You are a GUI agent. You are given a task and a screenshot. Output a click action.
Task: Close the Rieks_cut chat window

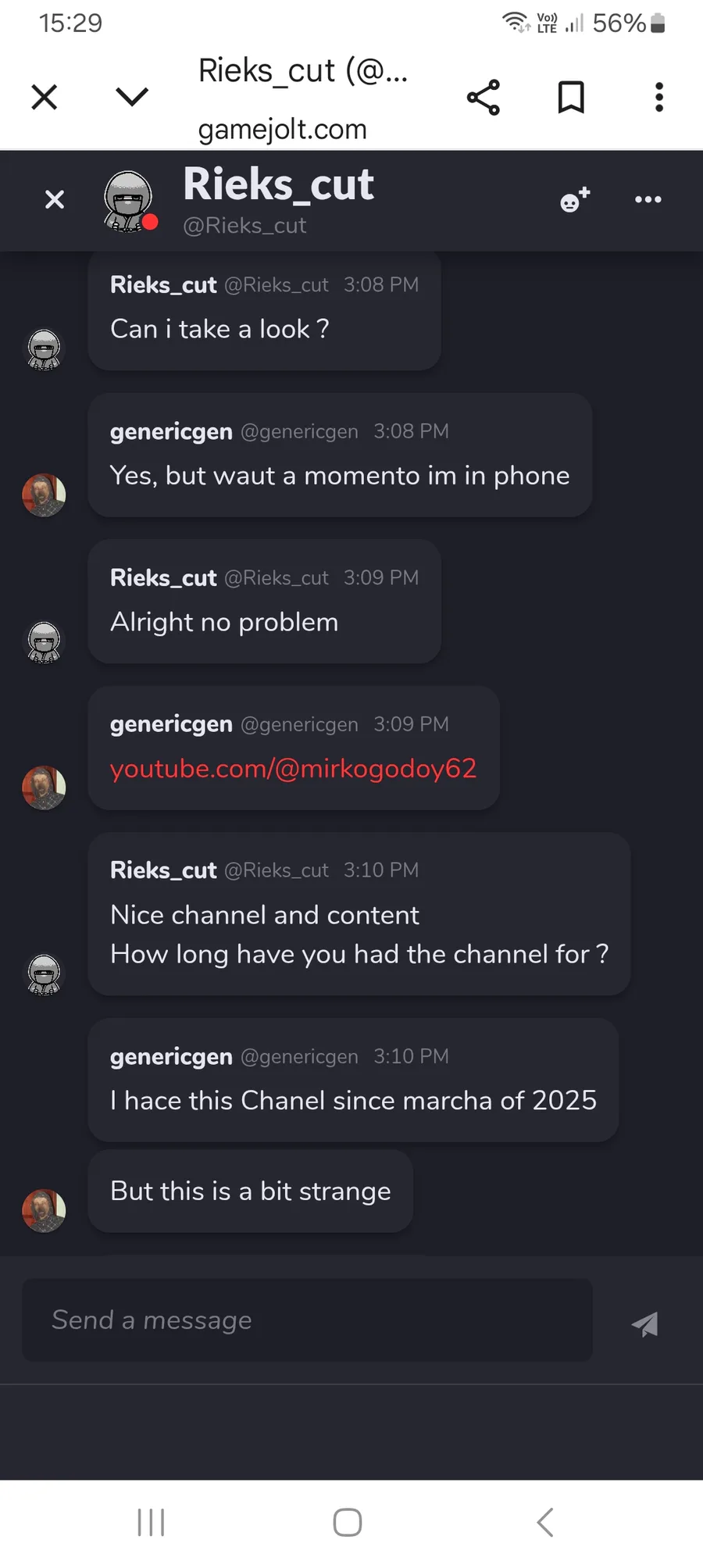pyautogui.click(x=55, y=200)
